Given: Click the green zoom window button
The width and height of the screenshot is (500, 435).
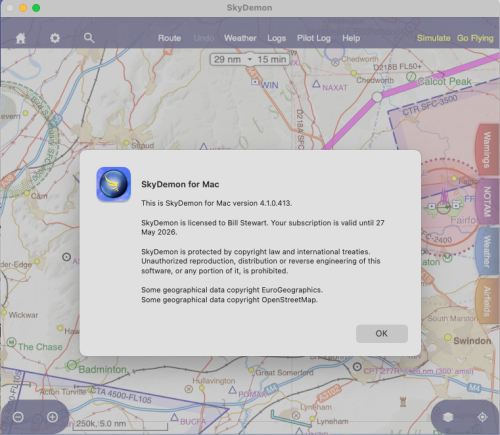Looking at the screenshot, I should (x=36, y=8).
